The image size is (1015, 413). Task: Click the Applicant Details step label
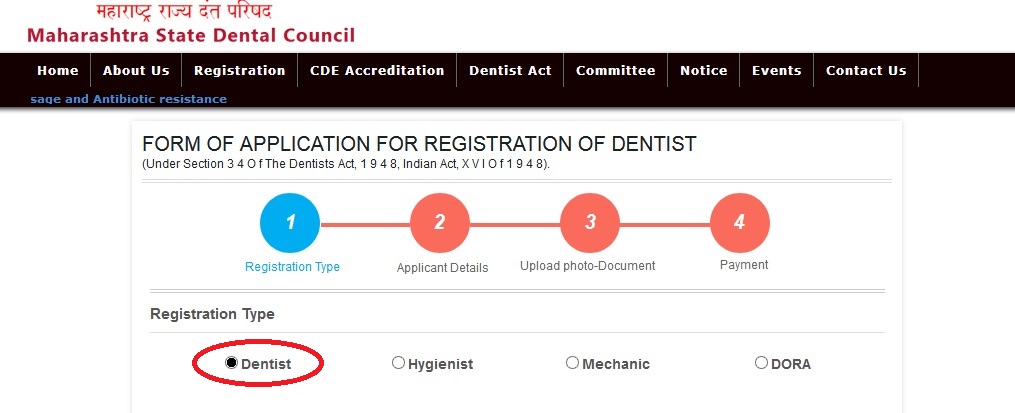(x=442, y=268)
